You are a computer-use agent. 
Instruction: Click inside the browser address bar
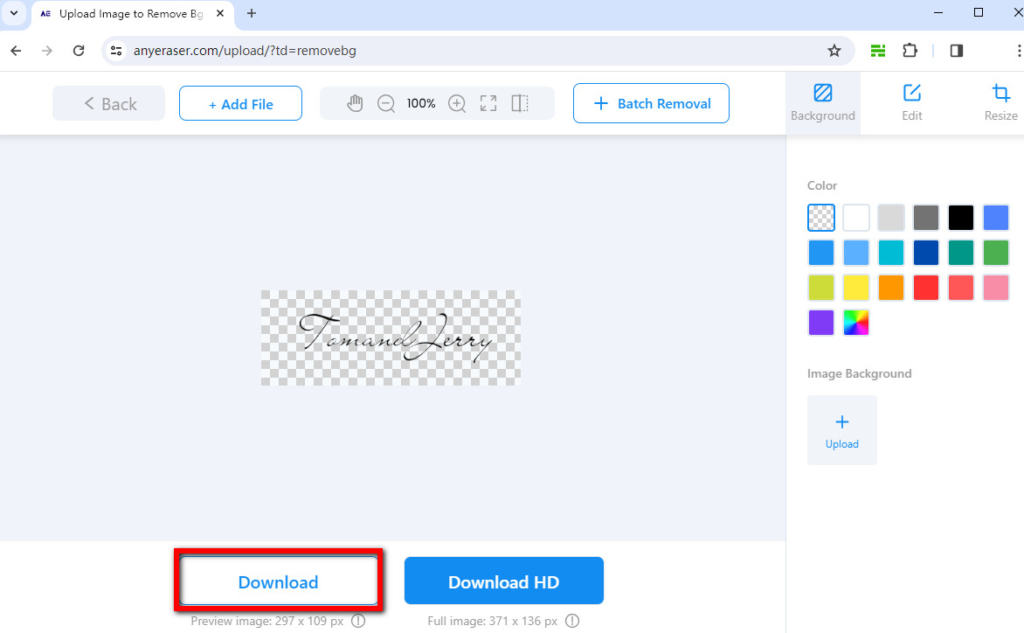(x=300, y=50)
